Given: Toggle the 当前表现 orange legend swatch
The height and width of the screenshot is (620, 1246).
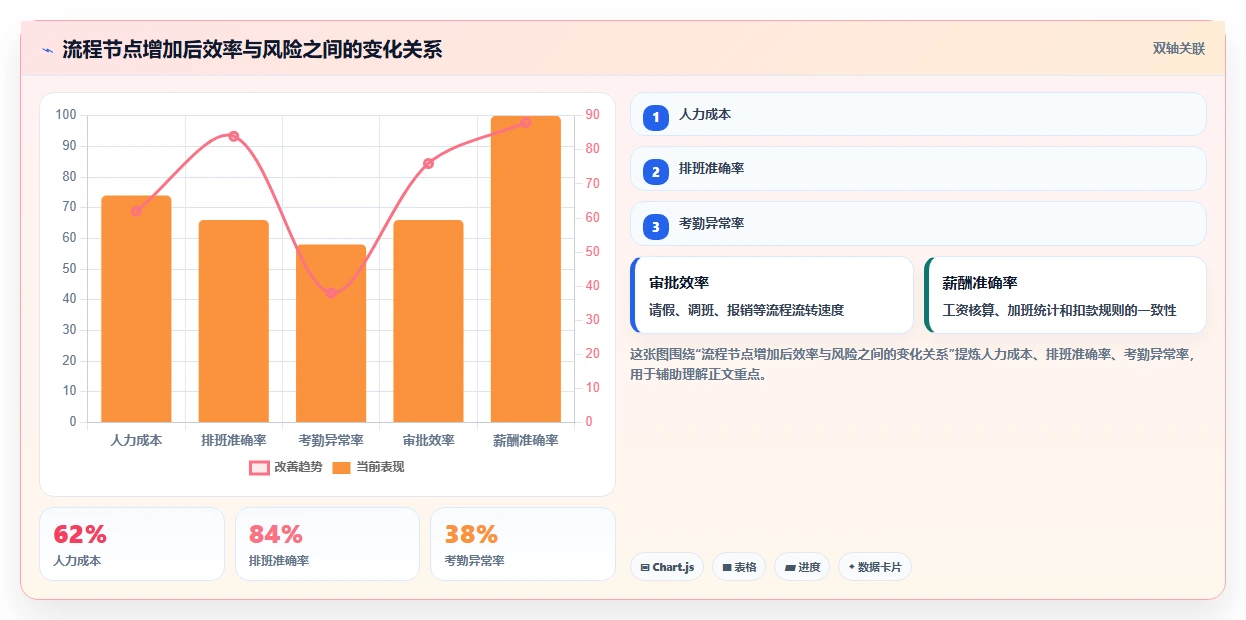Looking at the screenshot, I should (x=341, y=468).
